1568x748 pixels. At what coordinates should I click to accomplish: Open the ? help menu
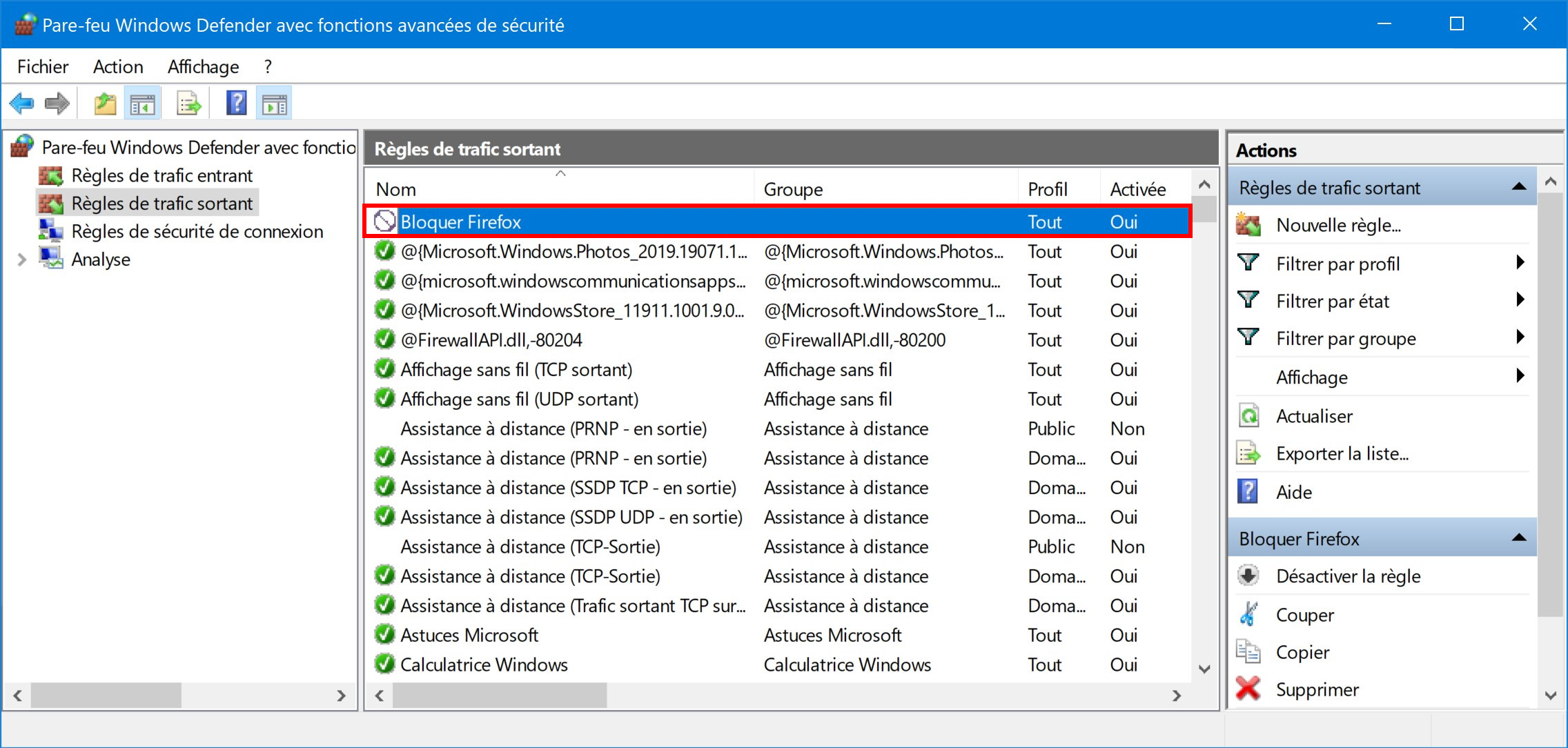(x=268, y=67)
